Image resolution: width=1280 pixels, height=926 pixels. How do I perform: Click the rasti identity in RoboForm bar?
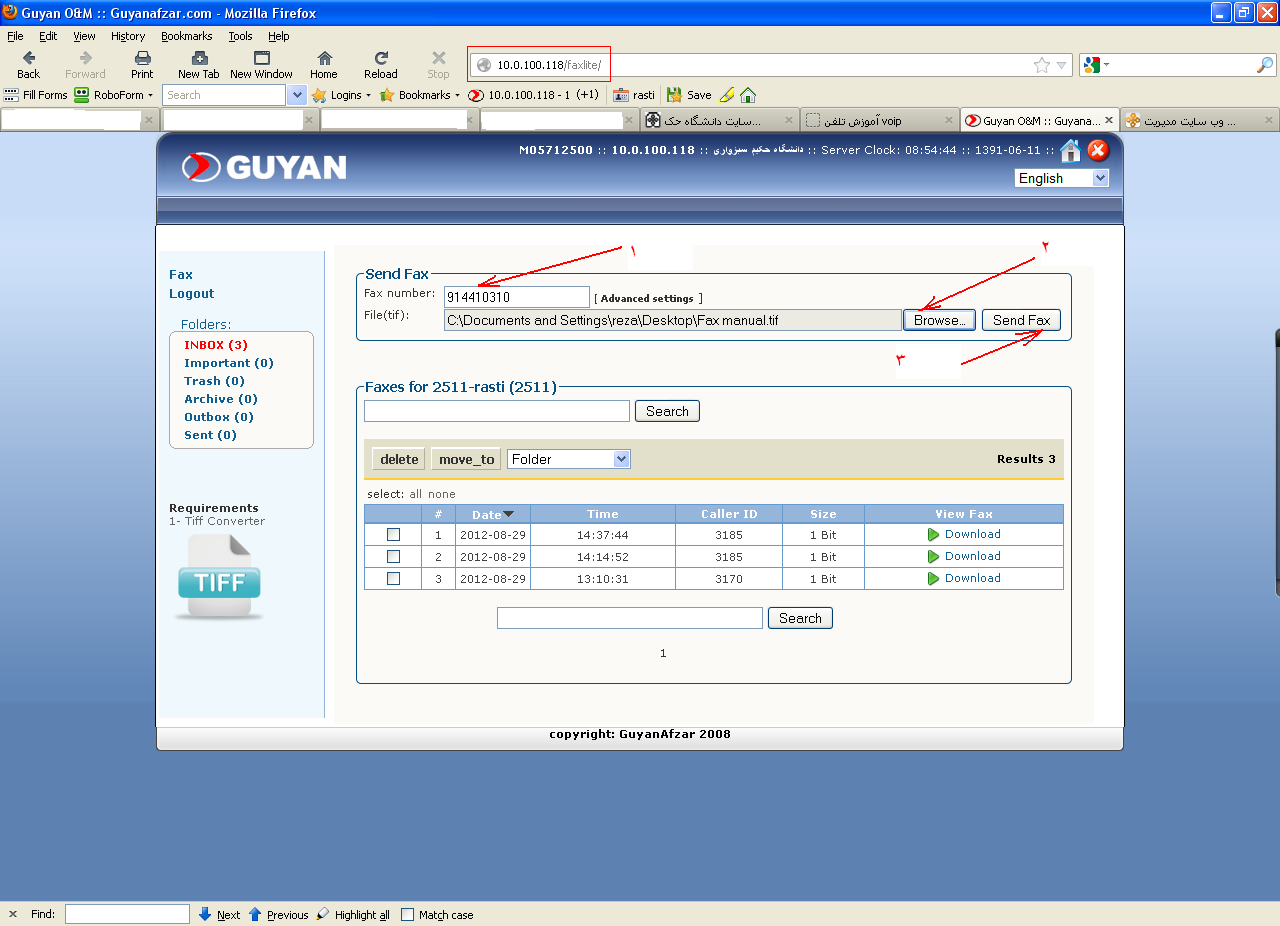pos(634,95)
